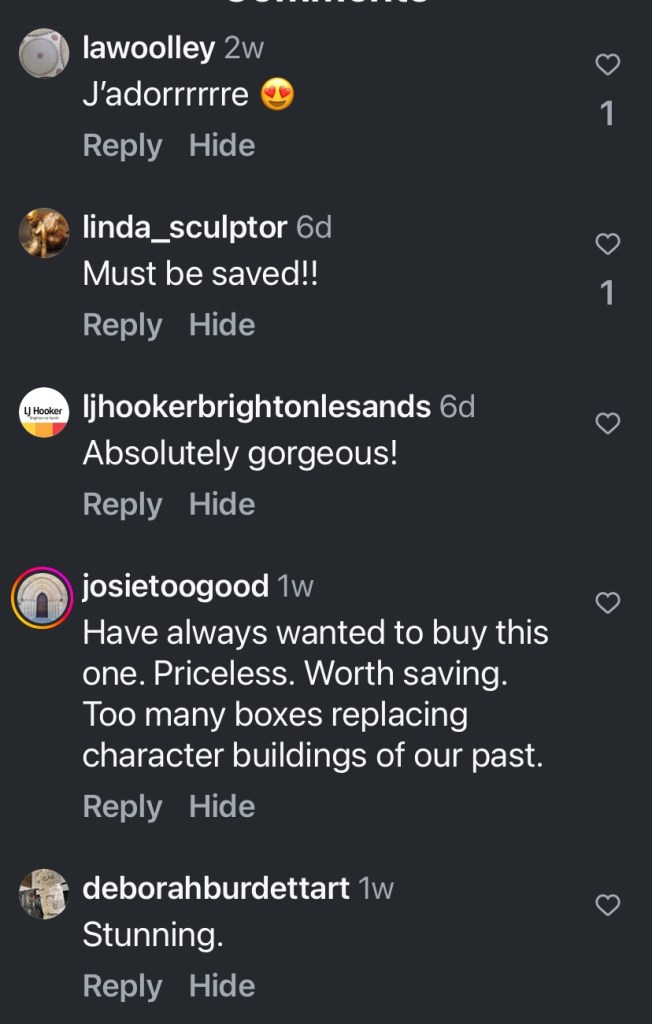Image resolution: width=652 pixels, height=1024 pixels.
Task: Reply to lawoolley's comment
Action: 122,146
